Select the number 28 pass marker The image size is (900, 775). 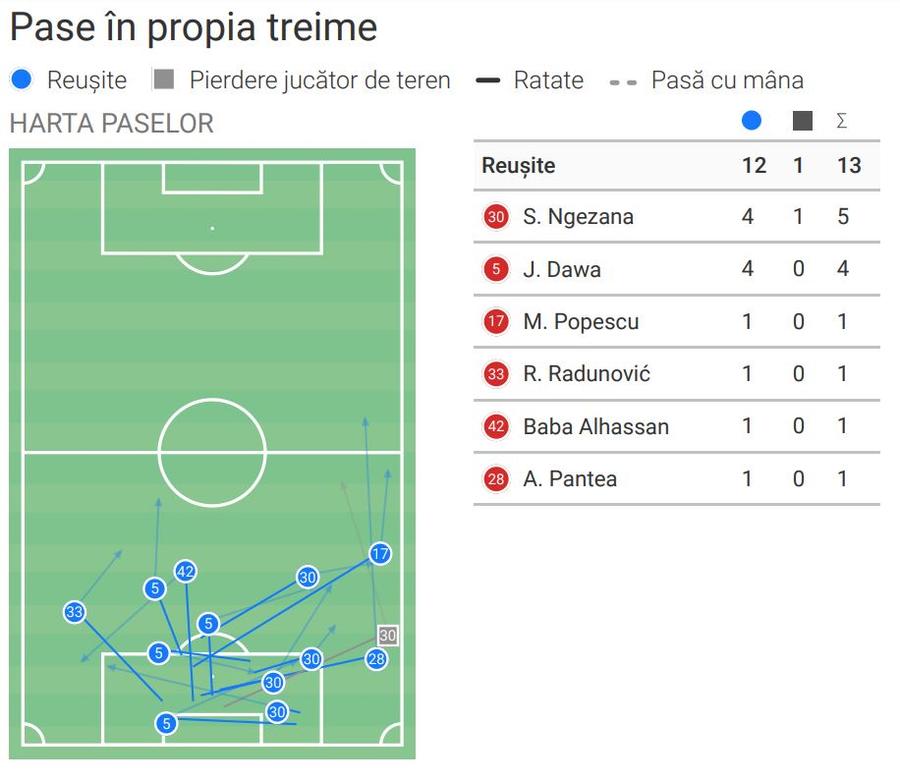click(377, 659)
